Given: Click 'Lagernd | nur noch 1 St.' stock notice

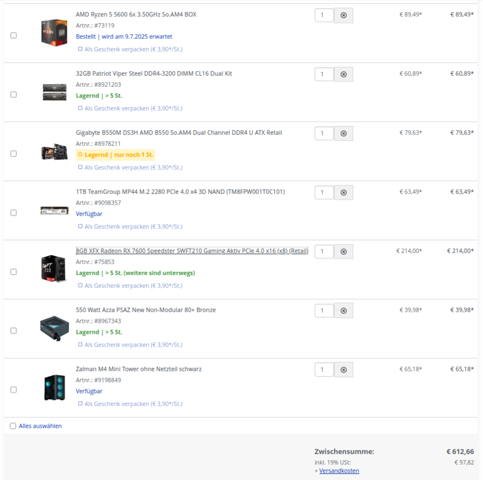Looking at the screenshot, I should 115,155.
